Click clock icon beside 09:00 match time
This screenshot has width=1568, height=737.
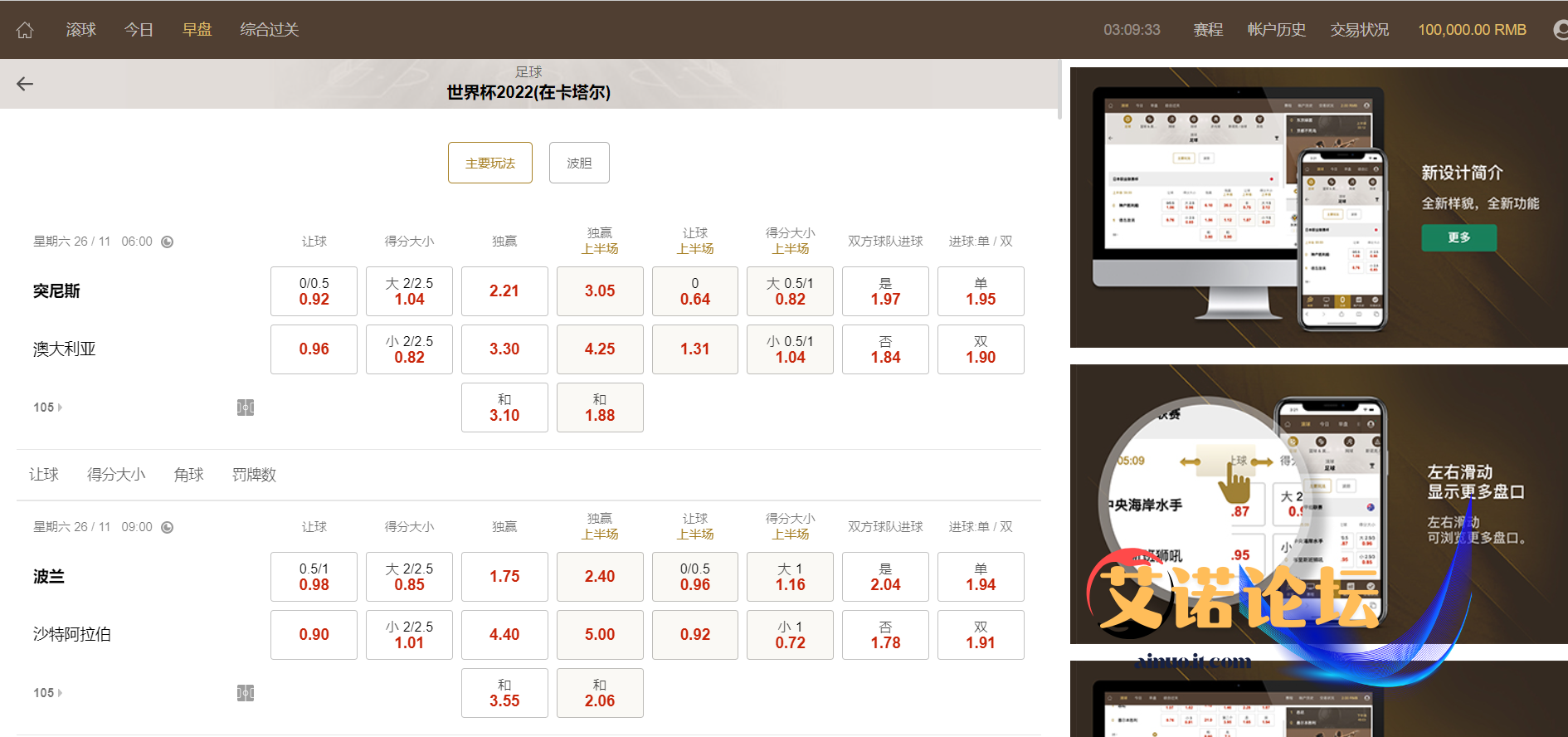point(168,527)
